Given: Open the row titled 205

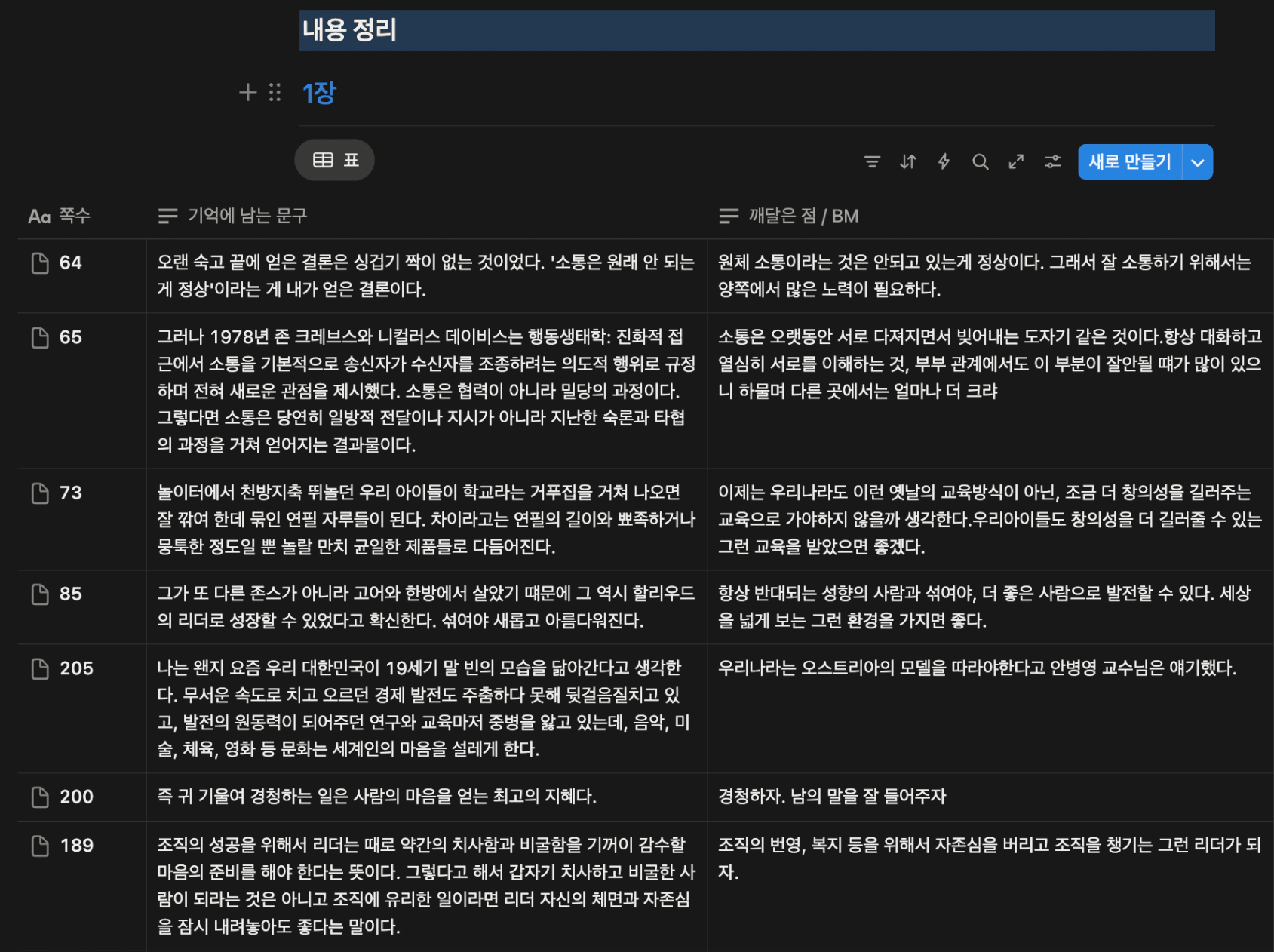Looking at the screenshot, I should point(76,668).
